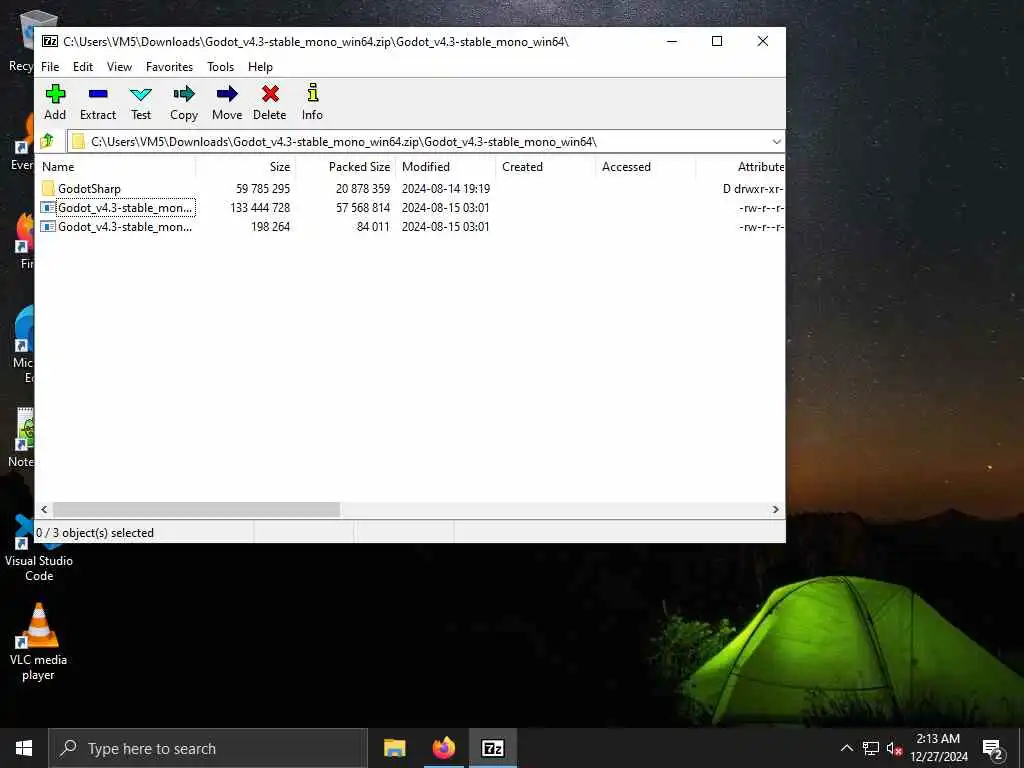Click the scroll left arrow
Viewport: 1024px width, 768px height.
tap(44, 509)
